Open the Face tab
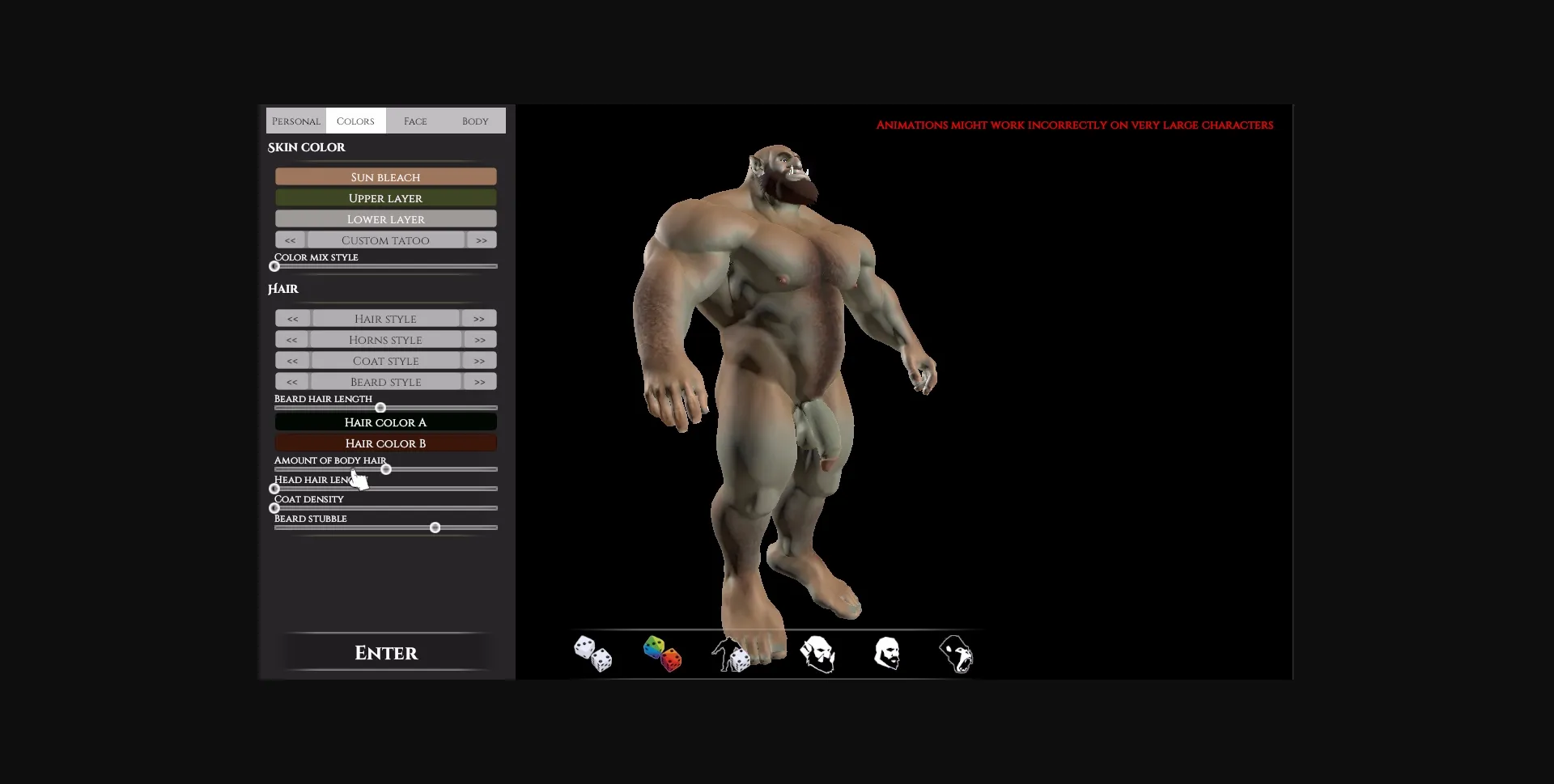 (415, 121)
